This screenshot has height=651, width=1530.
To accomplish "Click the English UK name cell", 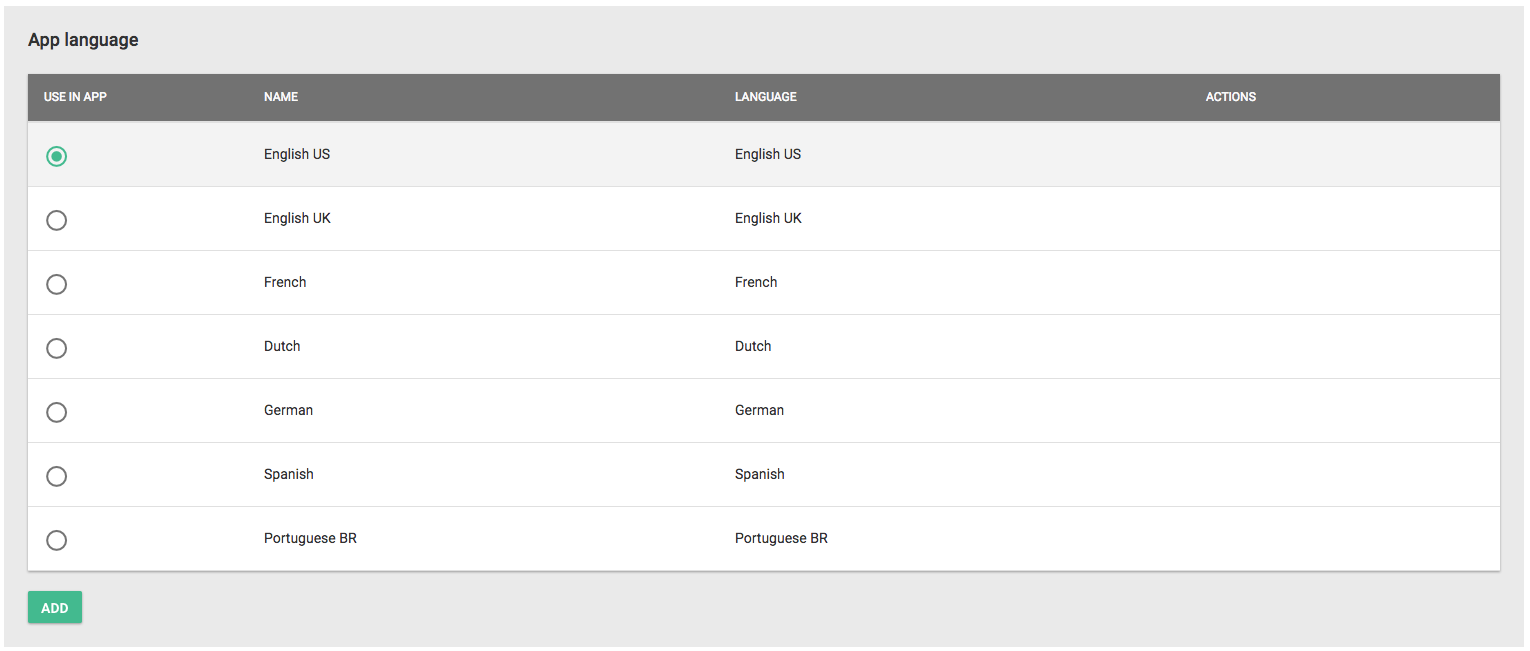I will (x=297, y=218).
